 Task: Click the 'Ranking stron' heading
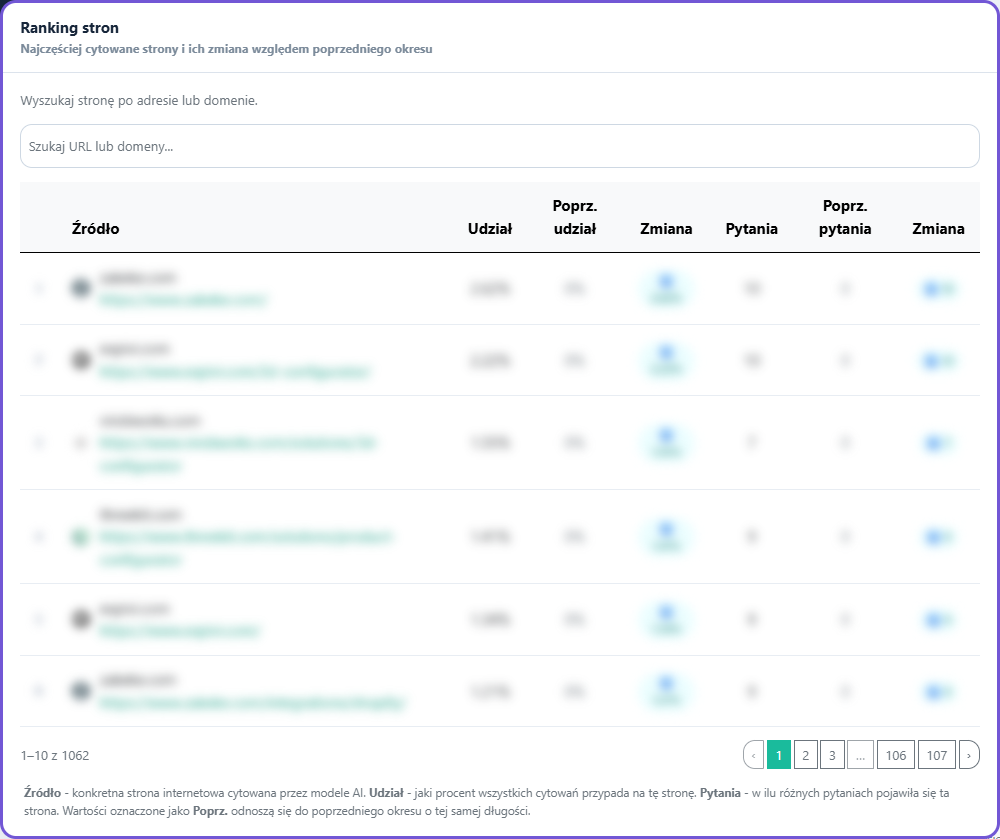tap(70, 27)
